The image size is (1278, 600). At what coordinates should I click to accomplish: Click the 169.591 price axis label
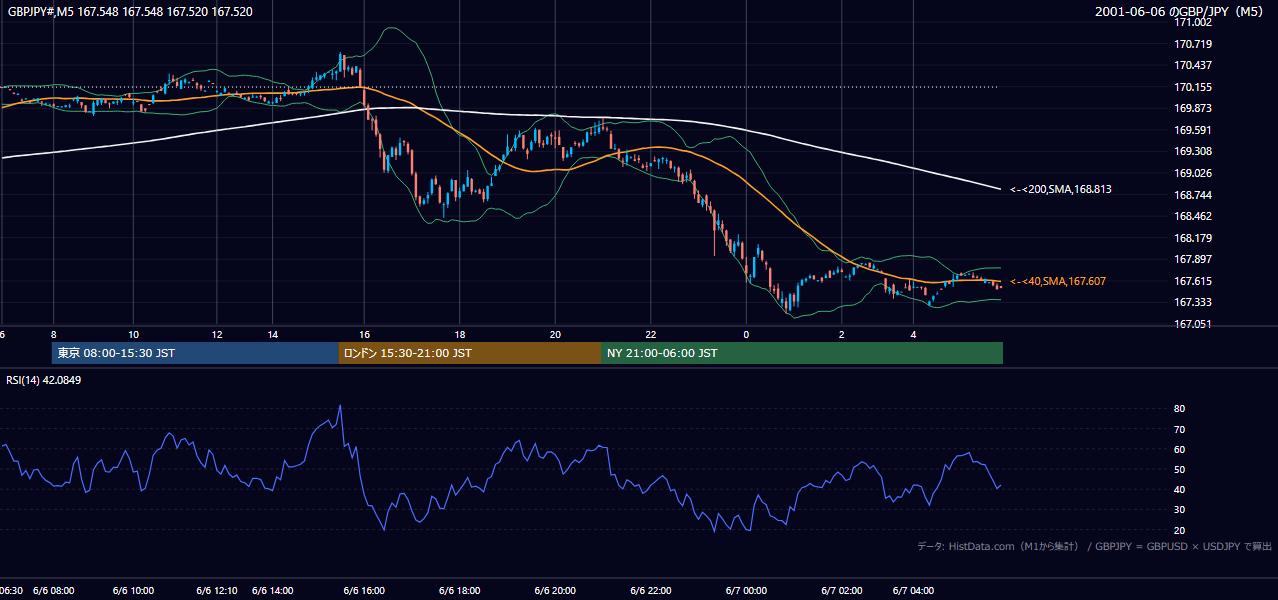coord(1192,130)
